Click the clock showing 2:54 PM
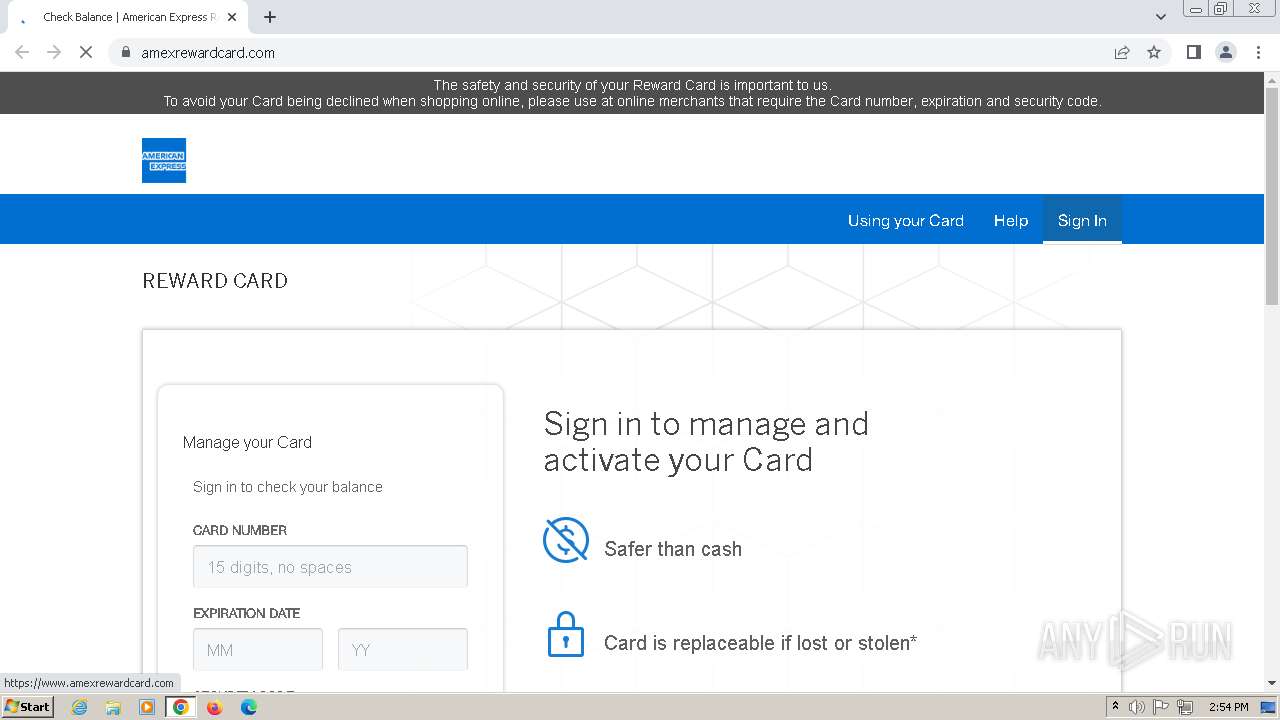 click(x=1228, y=707)
